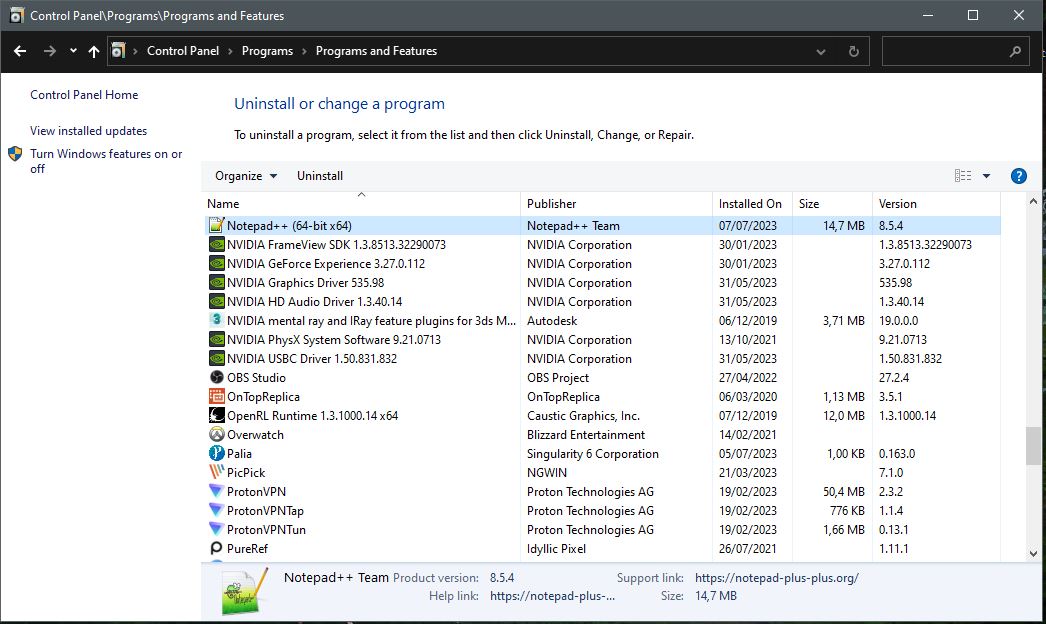Image resolution: width=1046 pixels, height=624 pixels.
Task: Click the NVIDIA HD Audio Driver icon
Action: 217,302
